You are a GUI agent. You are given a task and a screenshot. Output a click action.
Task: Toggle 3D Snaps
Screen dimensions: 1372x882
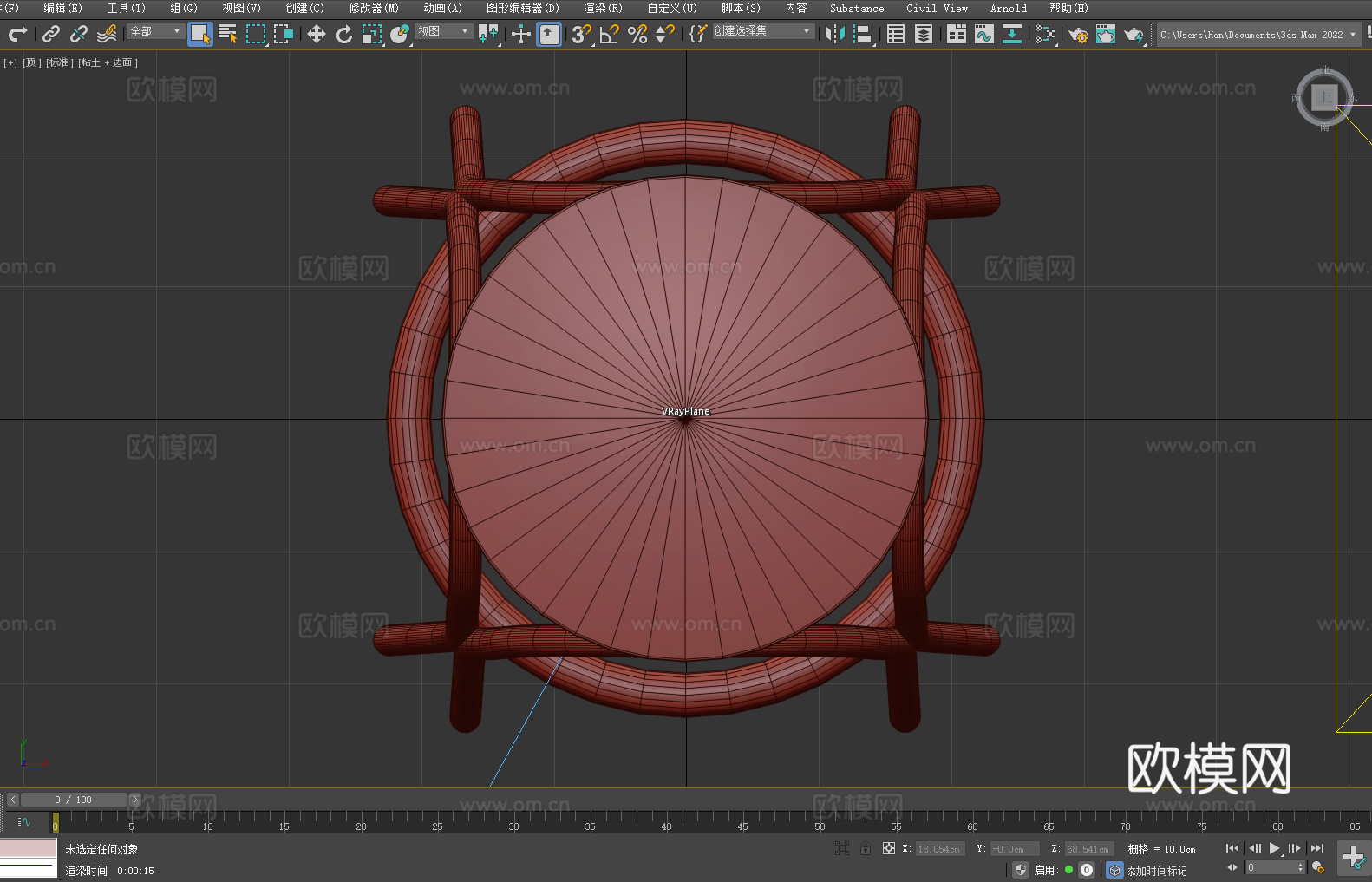click(x=582, y=34)
